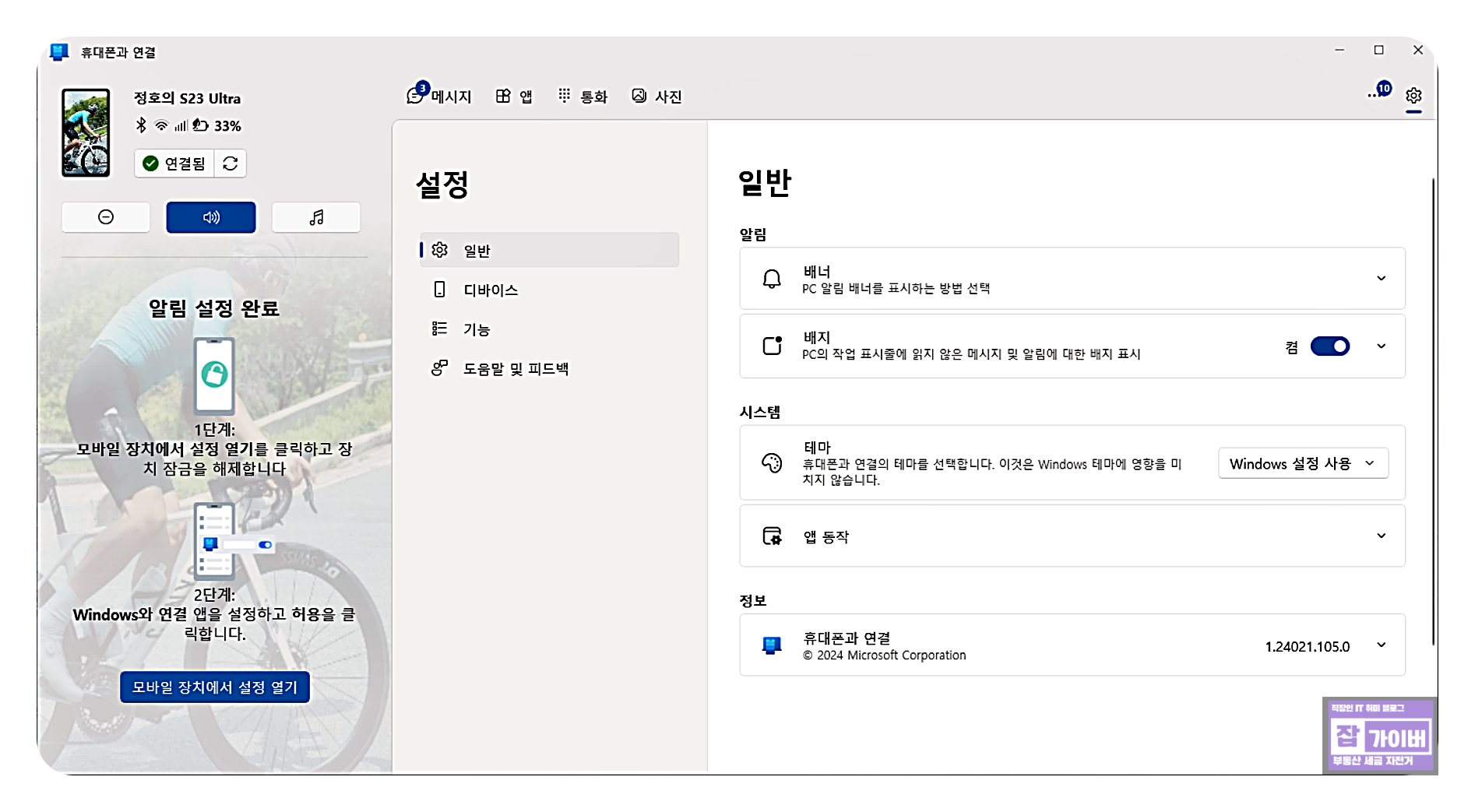Screen dimensions: 1475x812
Task: Minimize the 휴대폰과 연결 window
Action: click(1339, 51)
